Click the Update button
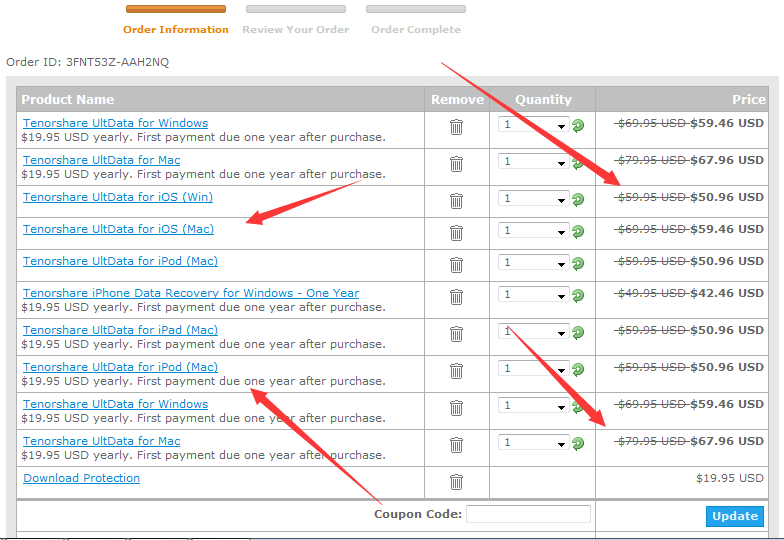The height and width of the screenshot is (540, 784). (x=734, y=516)
